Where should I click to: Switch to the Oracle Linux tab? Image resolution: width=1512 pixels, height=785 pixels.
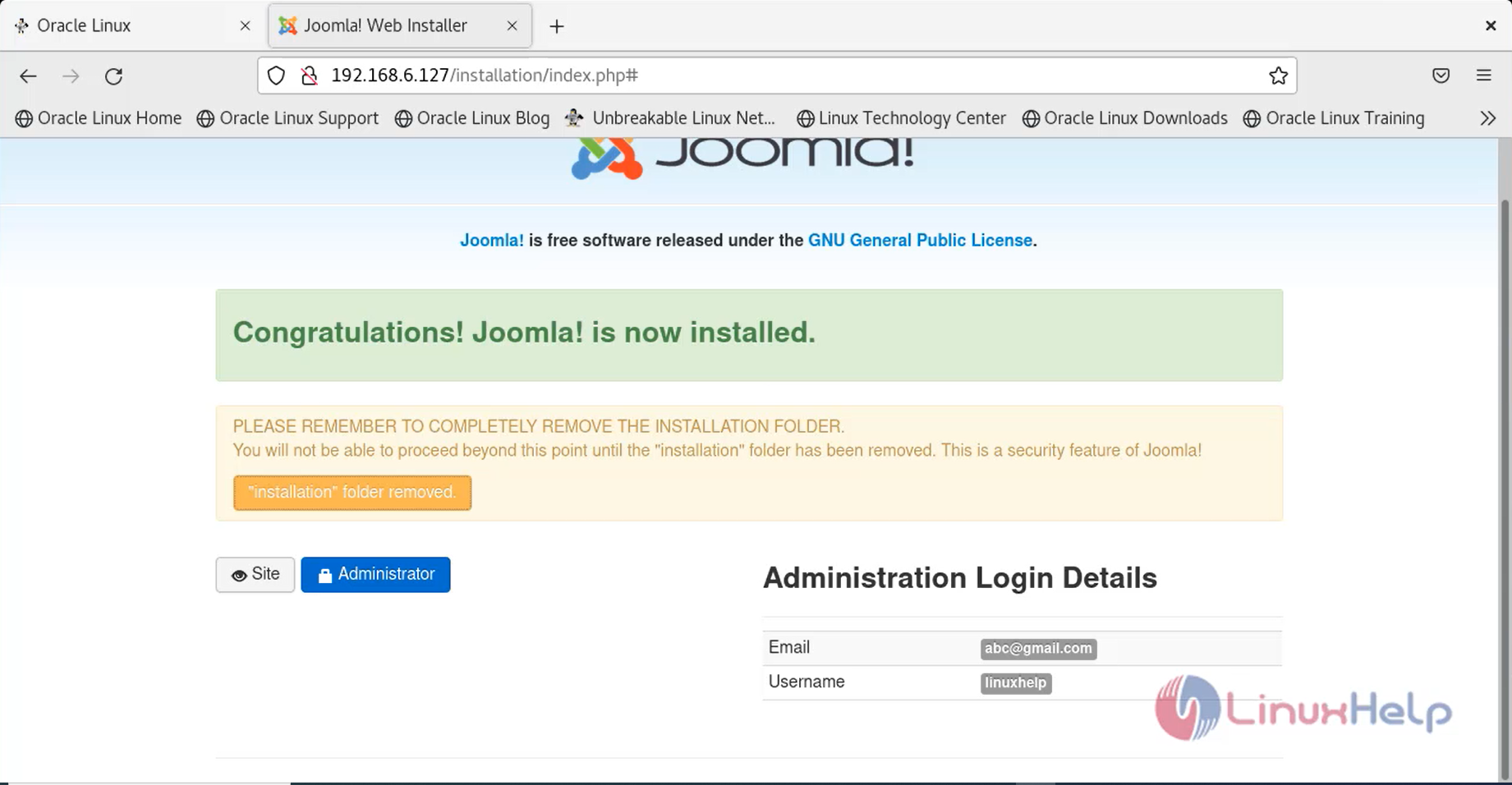click(x=132, y=25)
